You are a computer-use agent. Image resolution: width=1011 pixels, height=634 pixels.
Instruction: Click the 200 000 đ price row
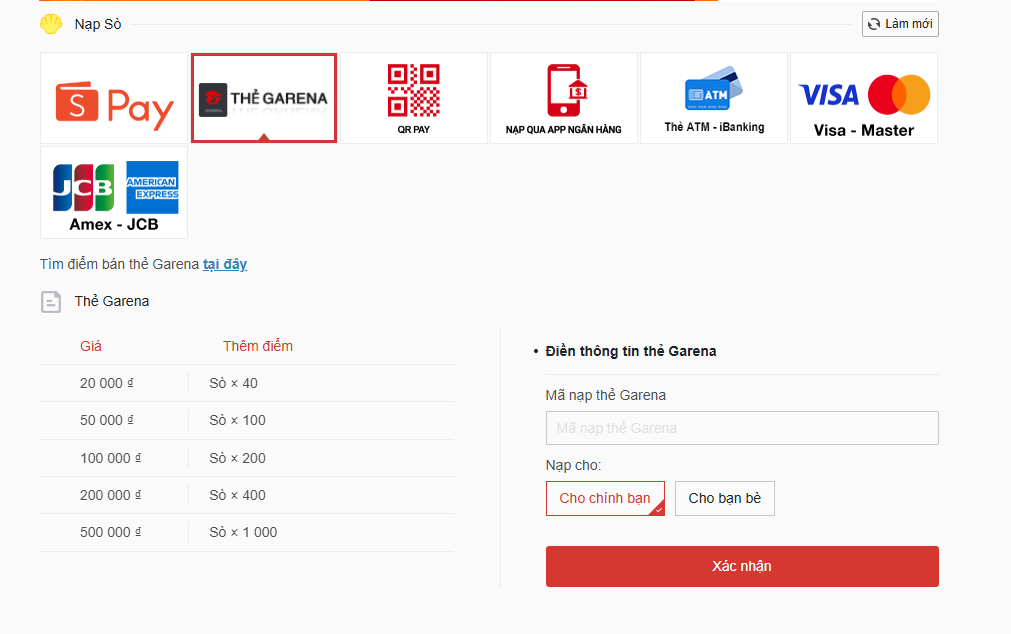coord(246,495)
